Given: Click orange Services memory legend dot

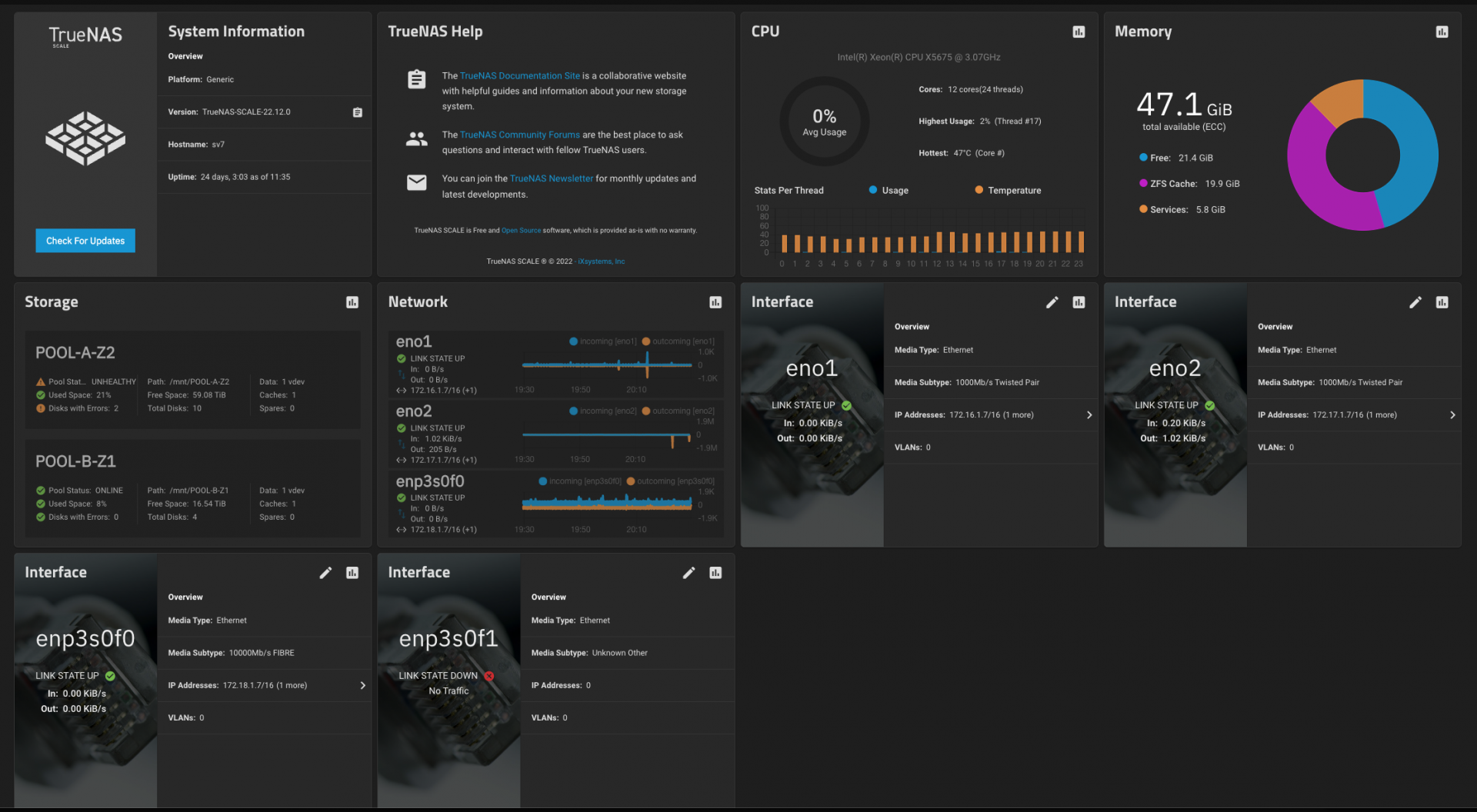Looking at the screenshot, I should (x=1143, y=209).
